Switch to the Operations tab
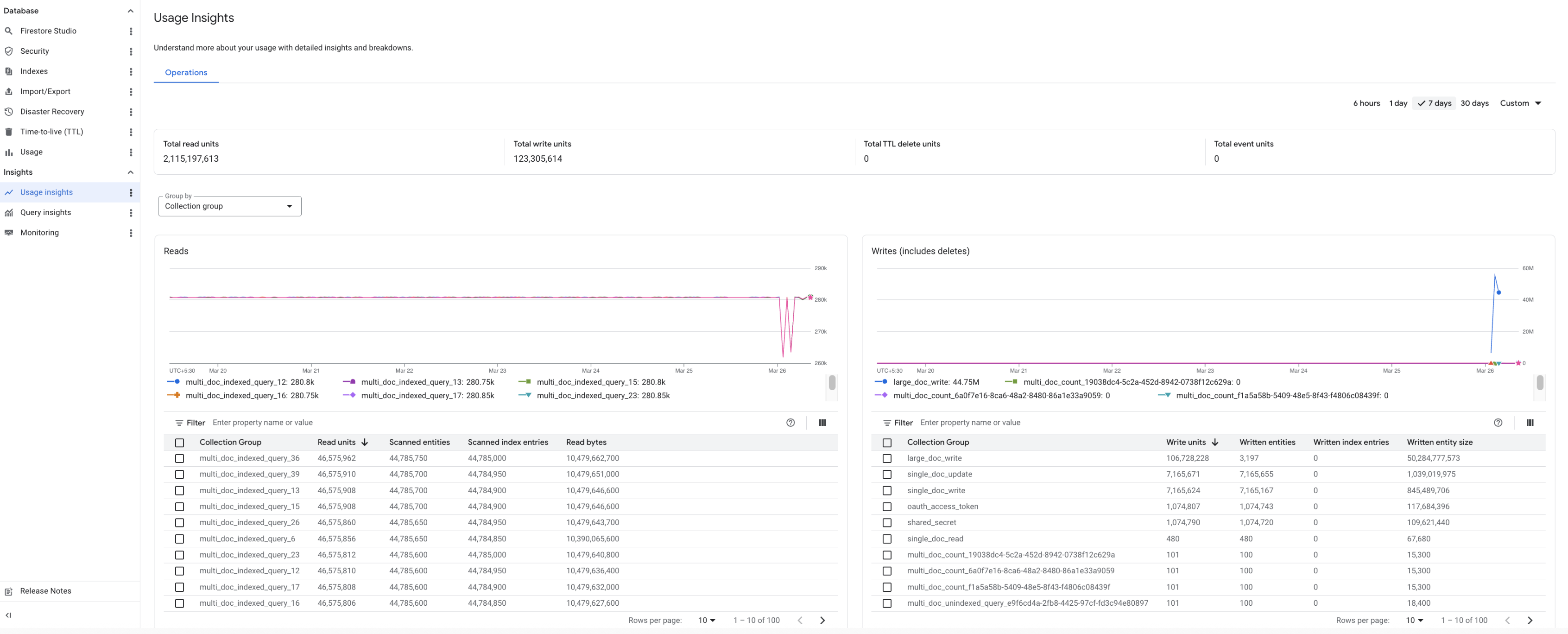The image size is (1568, 634). coord(186,72)
